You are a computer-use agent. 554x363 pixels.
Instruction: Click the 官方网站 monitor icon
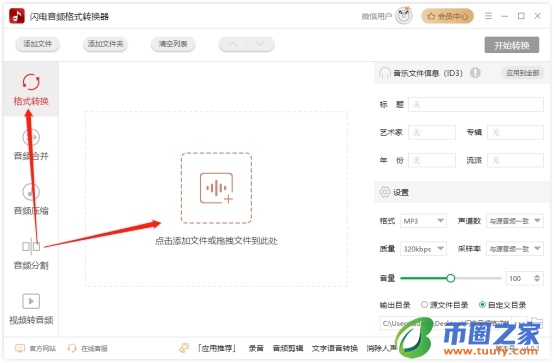(20, 348)
